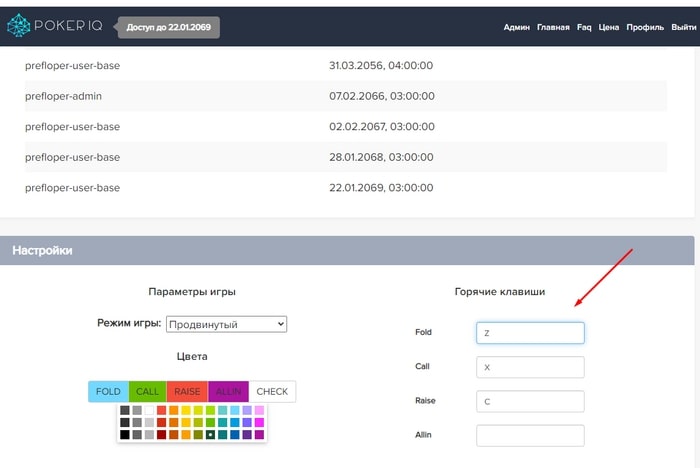Click the date 28.01.2068, 03:00:00
Screen dimensions: 700x468
pos(381,157)
